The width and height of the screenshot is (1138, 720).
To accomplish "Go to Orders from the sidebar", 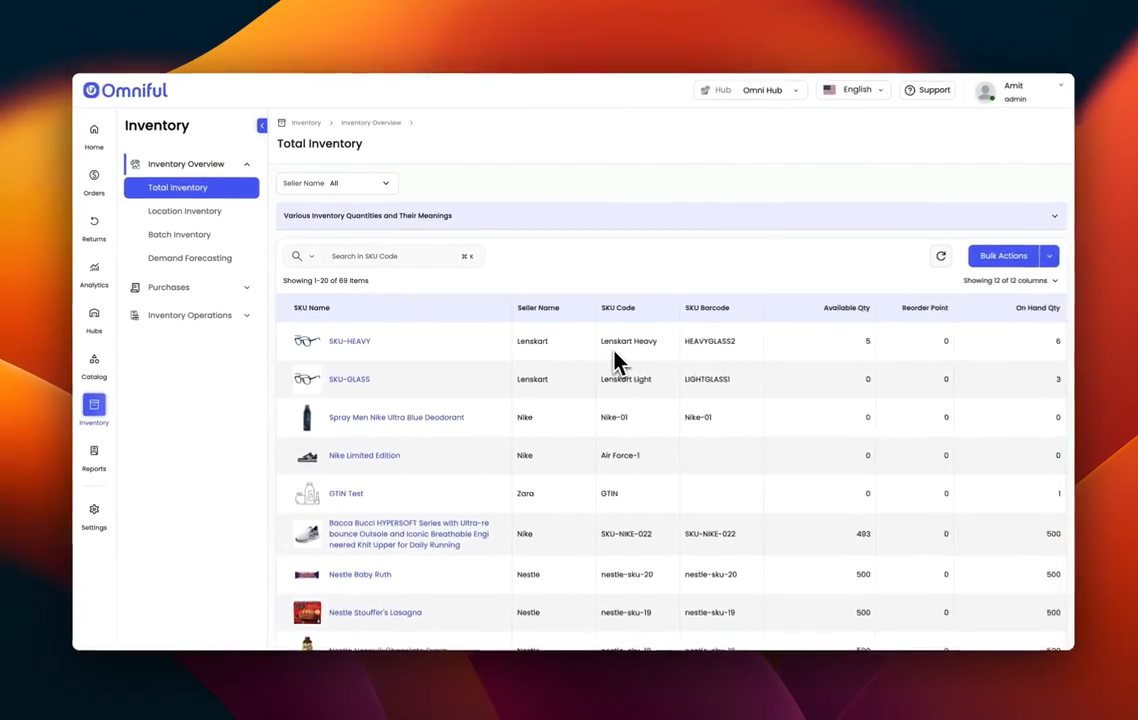I will pyautogui.click(x=94, y=176).
